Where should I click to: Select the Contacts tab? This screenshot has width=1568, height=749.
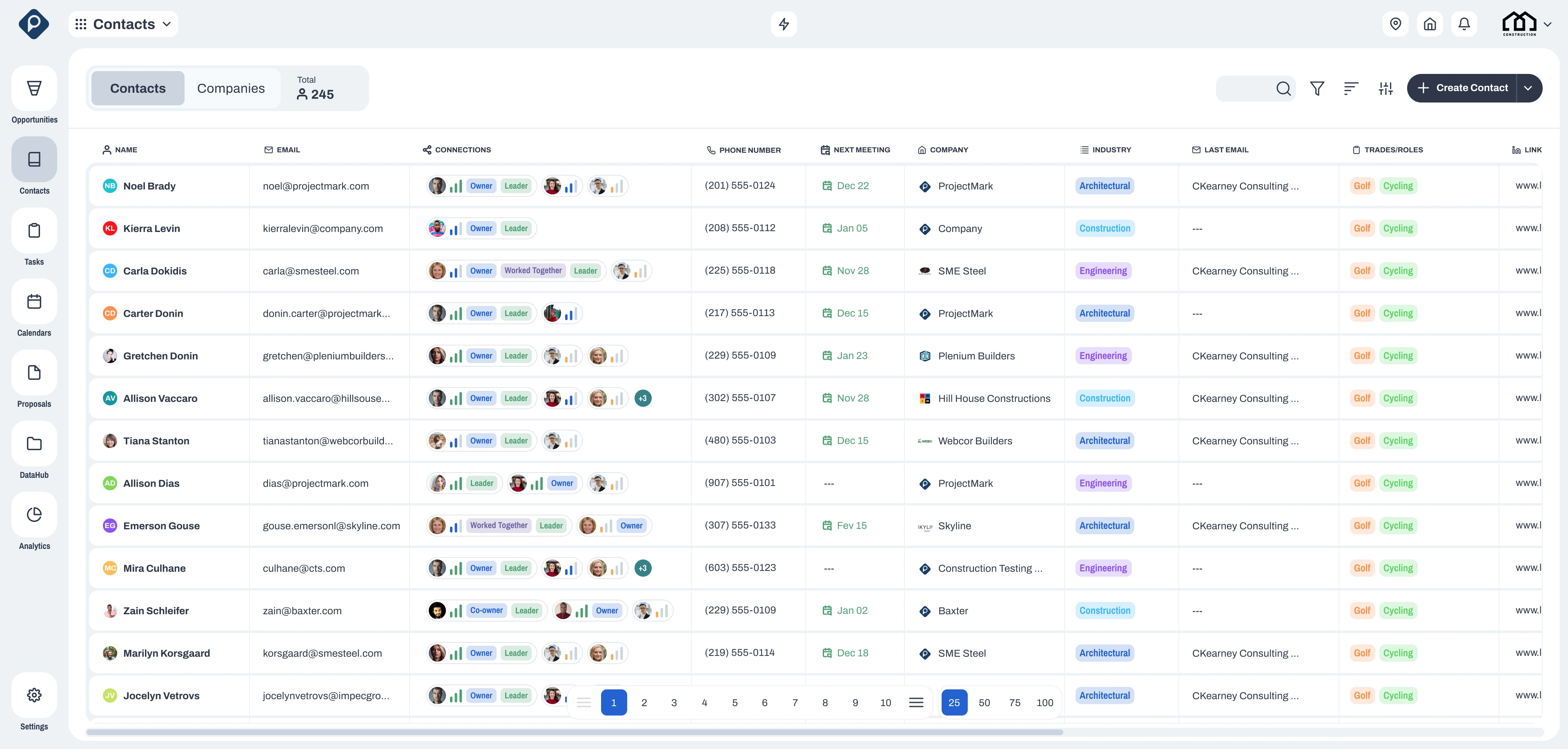(x=138, y=88)
